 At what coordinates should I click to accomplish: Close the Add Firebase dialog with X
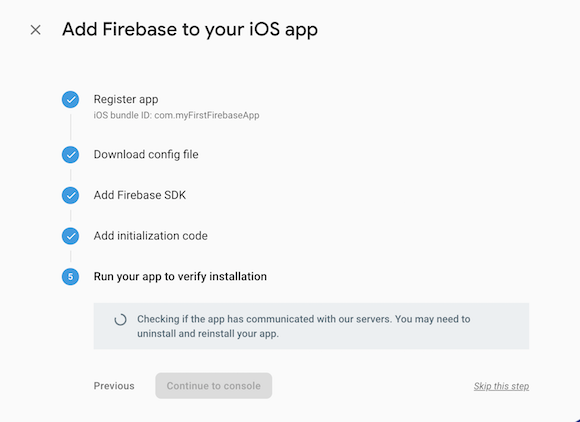[x=36, y=30]
